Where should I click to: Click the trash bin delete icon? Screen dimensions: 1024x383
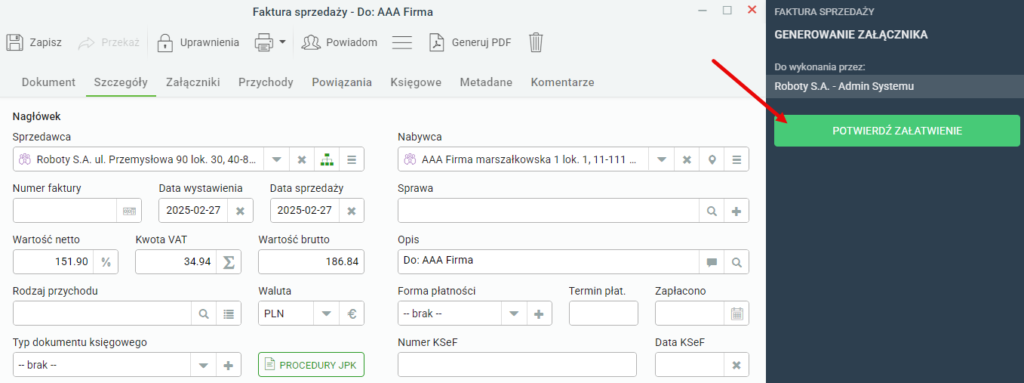(536, 42)
